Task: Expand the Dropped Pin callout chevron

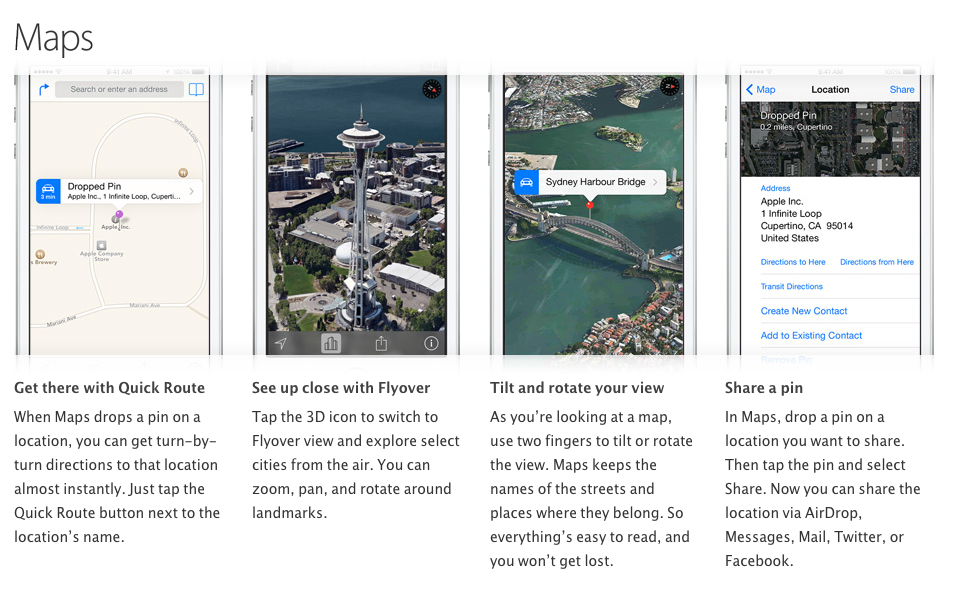Action: [x=192, y=190]
